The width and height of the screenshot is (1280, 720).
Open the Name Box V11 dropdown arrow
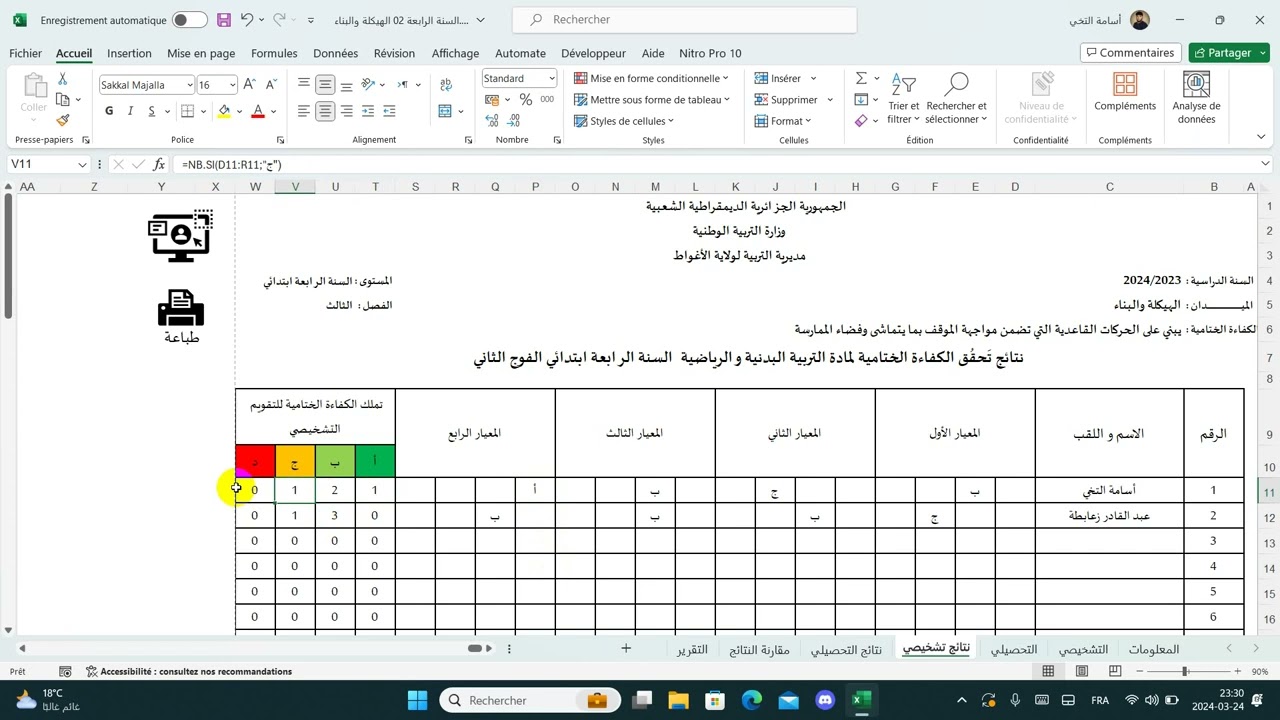point(82,164)
